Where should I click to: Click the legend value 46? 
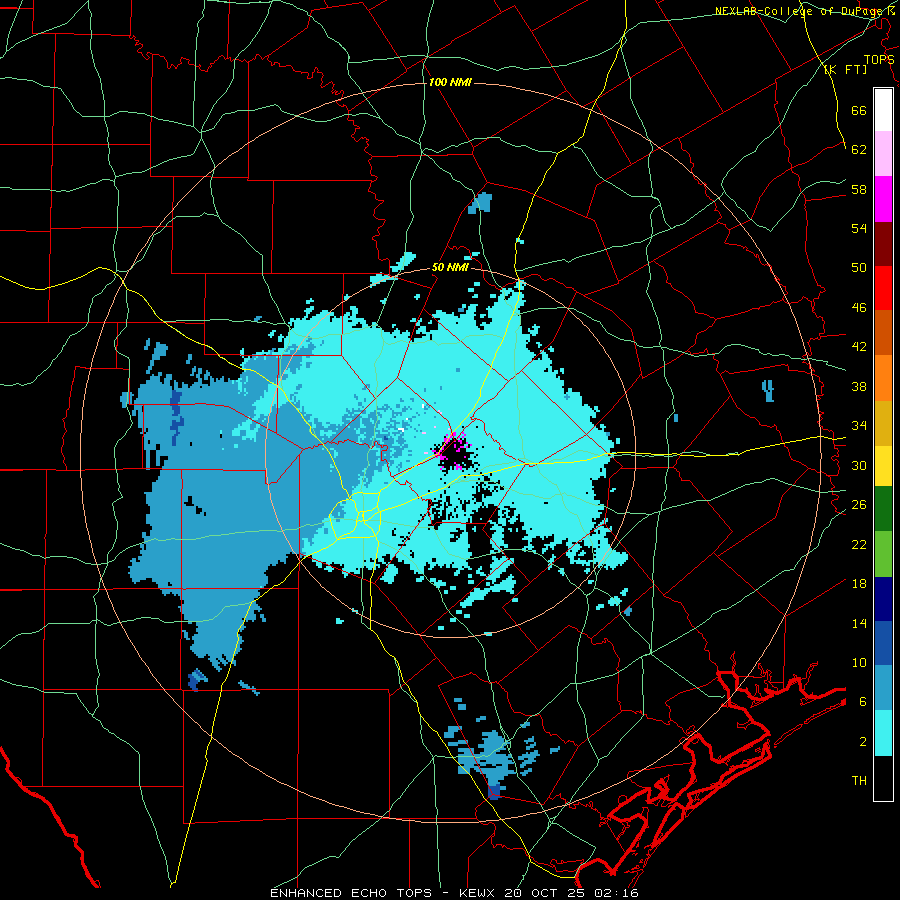coord(859,308)
